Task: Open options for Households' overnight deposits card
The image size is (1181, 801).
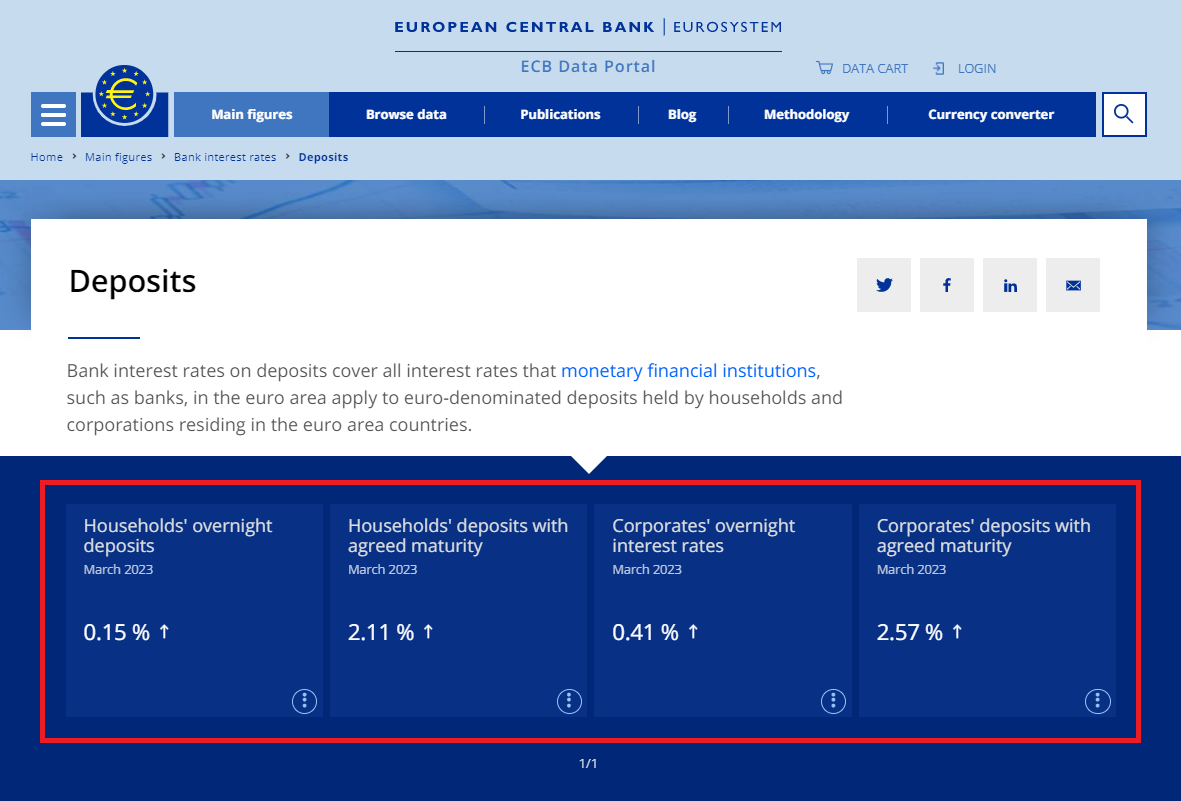Action: pyautogui.click(x=304, y=701)
